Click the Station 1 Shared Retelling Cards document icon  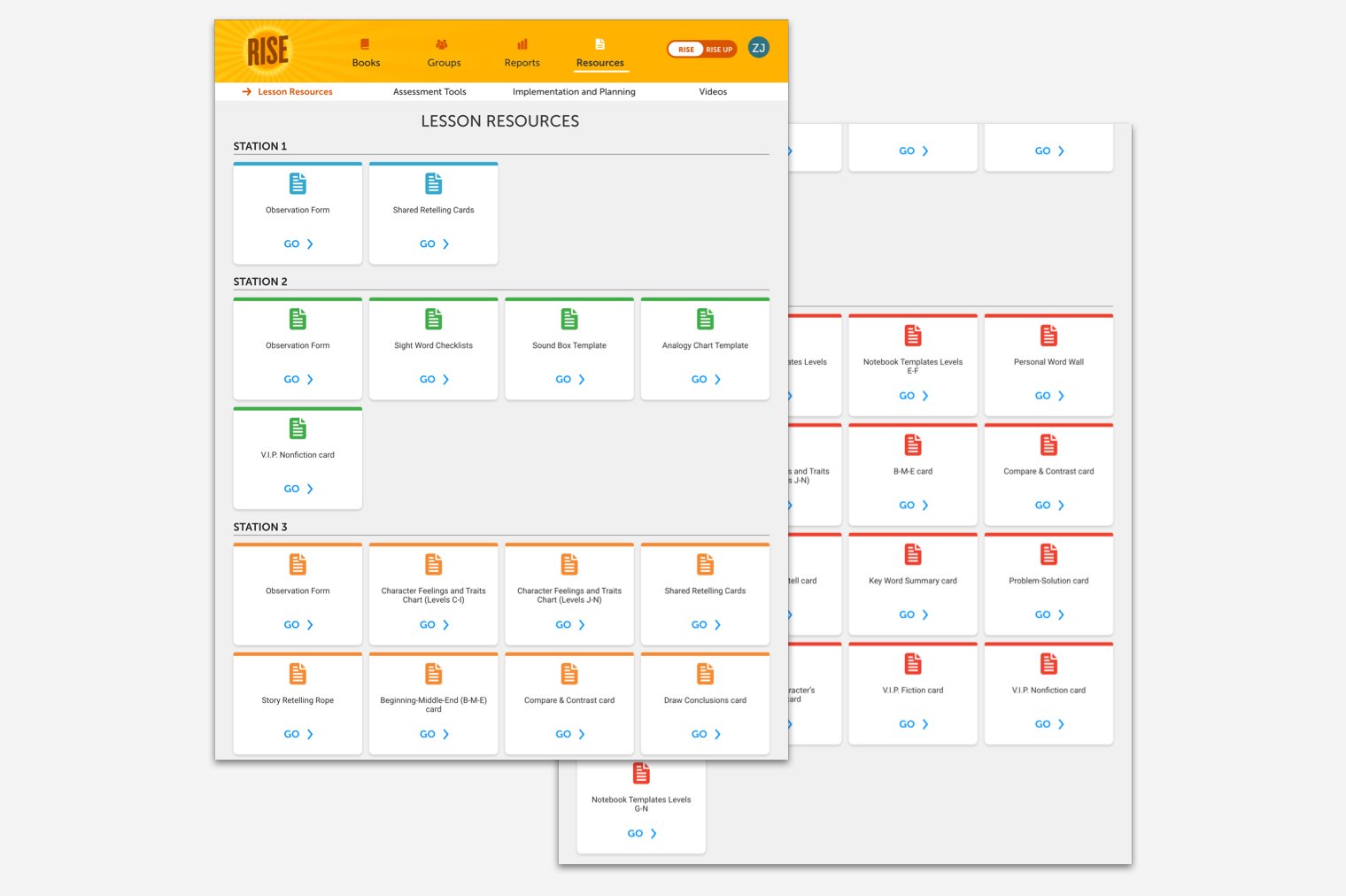(x=433, y=184)
